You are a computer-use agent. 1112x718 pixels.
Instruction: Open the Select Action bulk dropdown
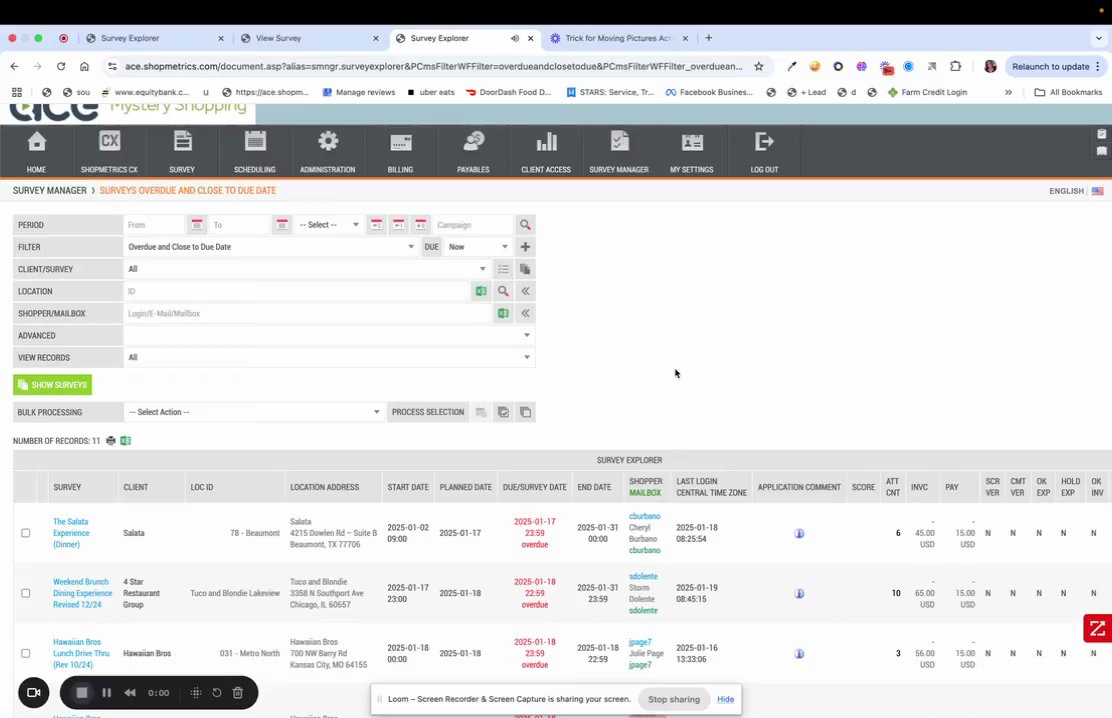click(x=254, y=412)
